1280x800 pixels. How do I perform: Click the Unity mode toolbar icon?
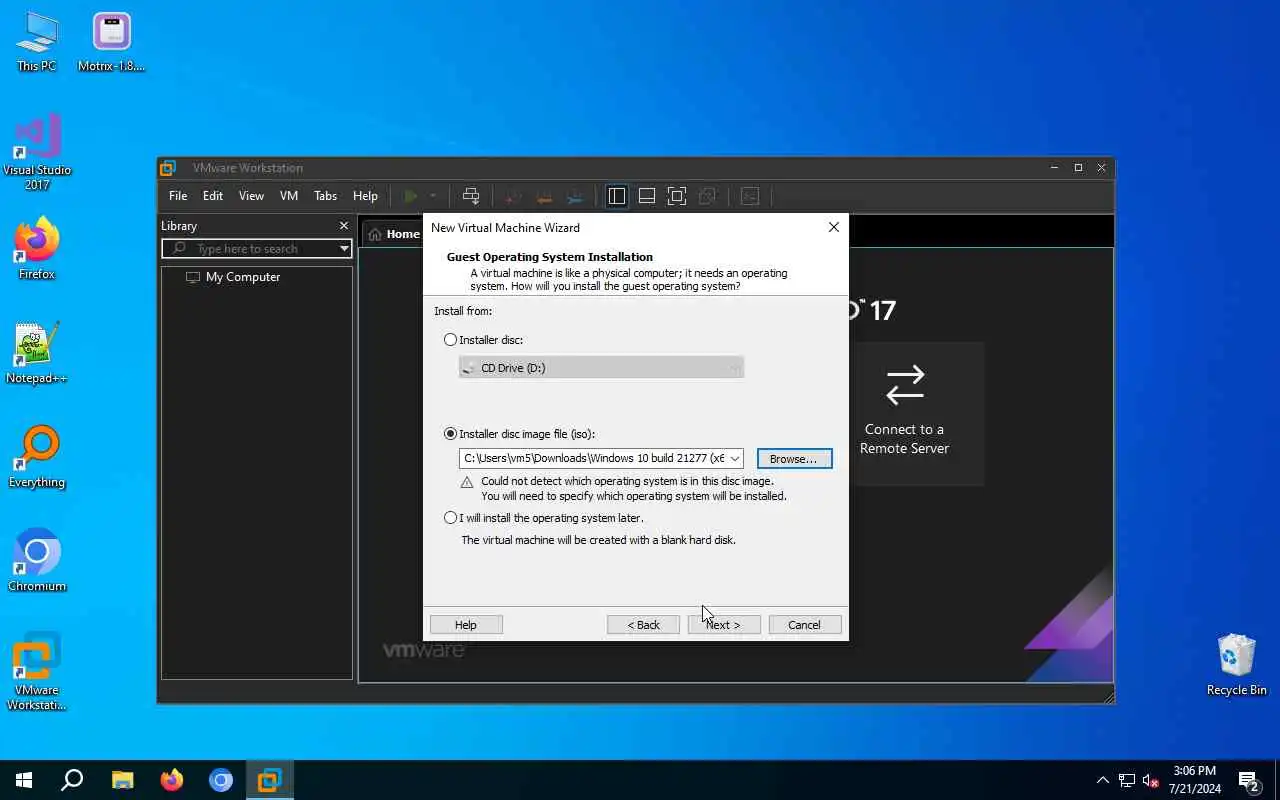click(x=707, y=196)
